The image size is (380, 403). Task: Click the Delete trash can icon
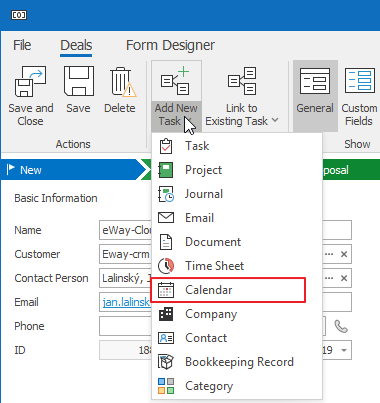(x=123, y=82)
